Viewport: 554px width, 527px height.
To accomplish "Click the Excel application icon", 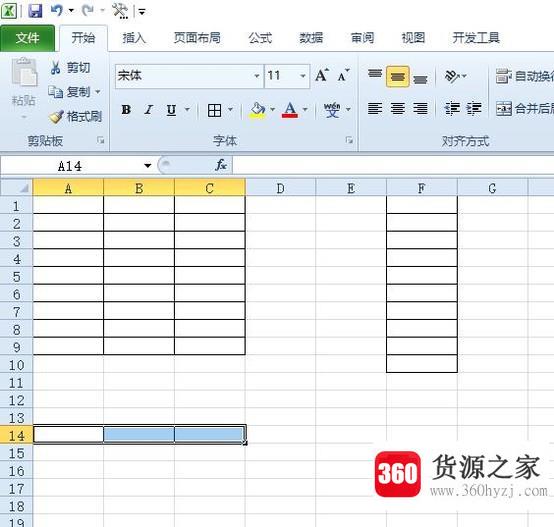I will click(x=9, y=11).
